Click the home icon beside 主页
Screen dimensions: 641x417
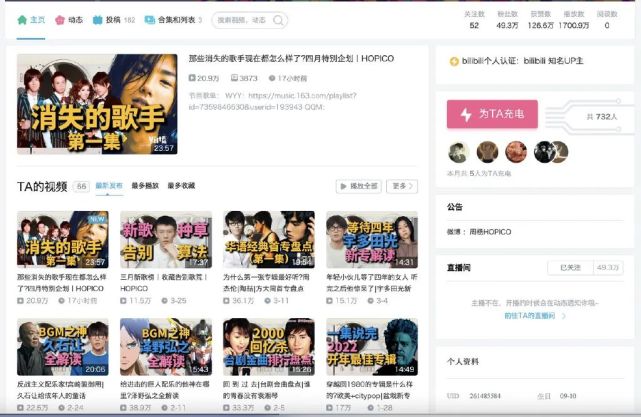point(22,20)
